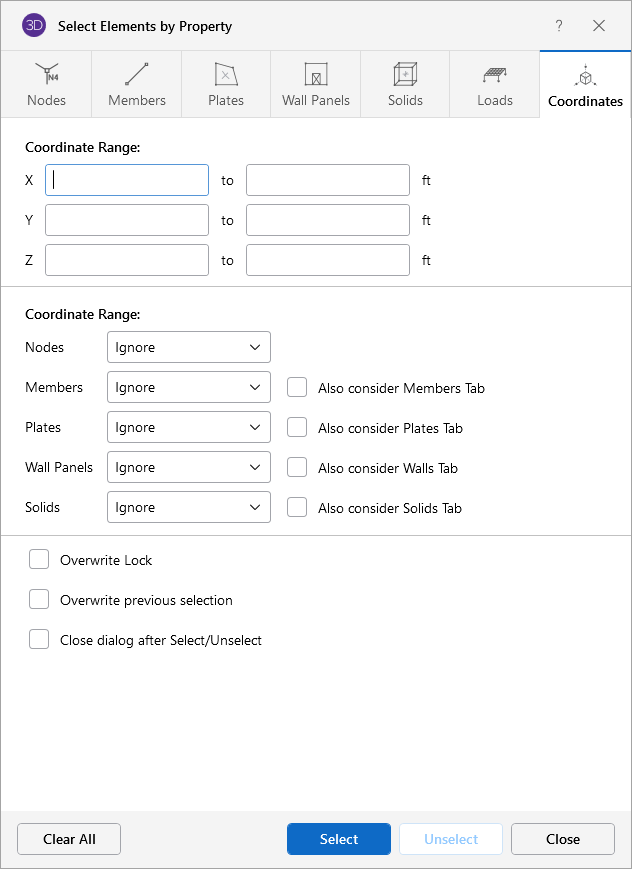Click the Z range end field
This screenshot has height=869, width=632.
point(328,260)
